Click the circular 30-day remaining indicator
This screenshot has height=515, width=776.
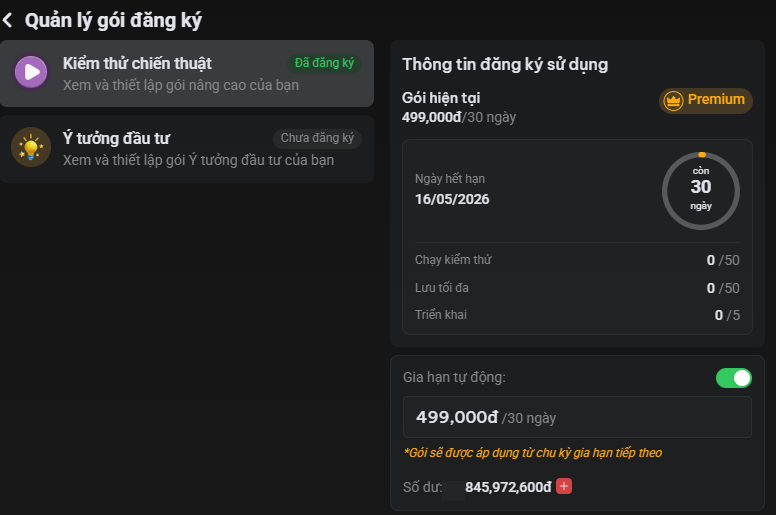[x=701, y=190]
